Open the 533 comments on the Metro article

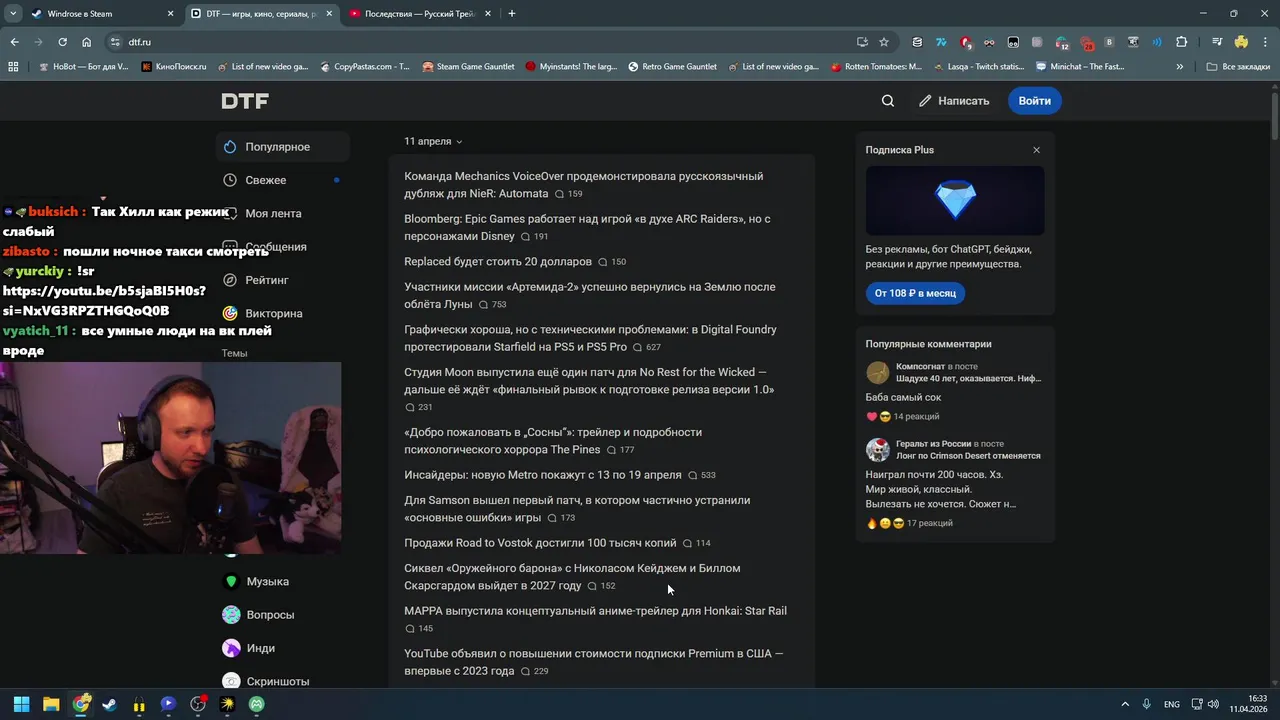coord(702,475)
